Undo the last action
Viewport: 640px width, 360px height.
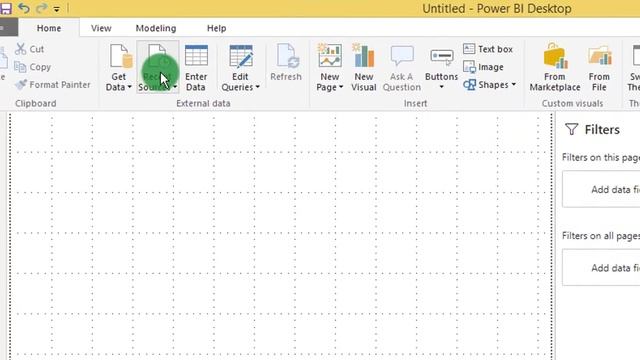click(x=24, y=8)
